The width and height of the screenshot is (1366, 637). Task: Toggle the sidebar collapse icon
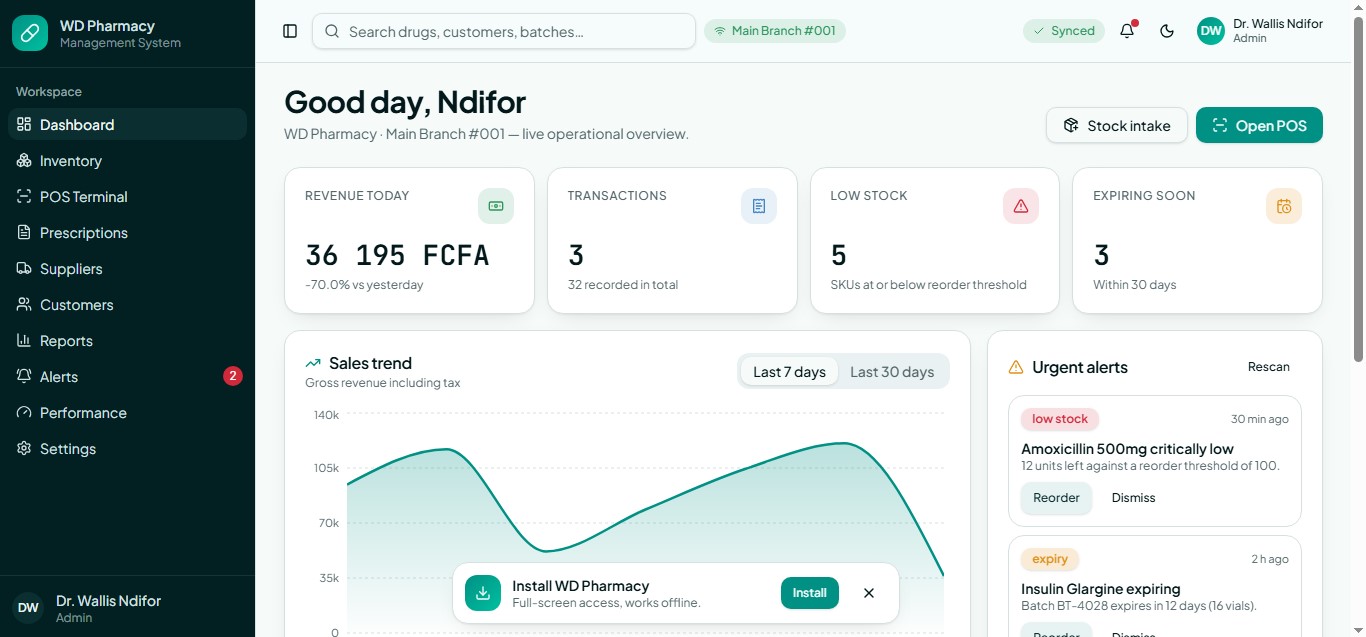[x=290, y=31]
